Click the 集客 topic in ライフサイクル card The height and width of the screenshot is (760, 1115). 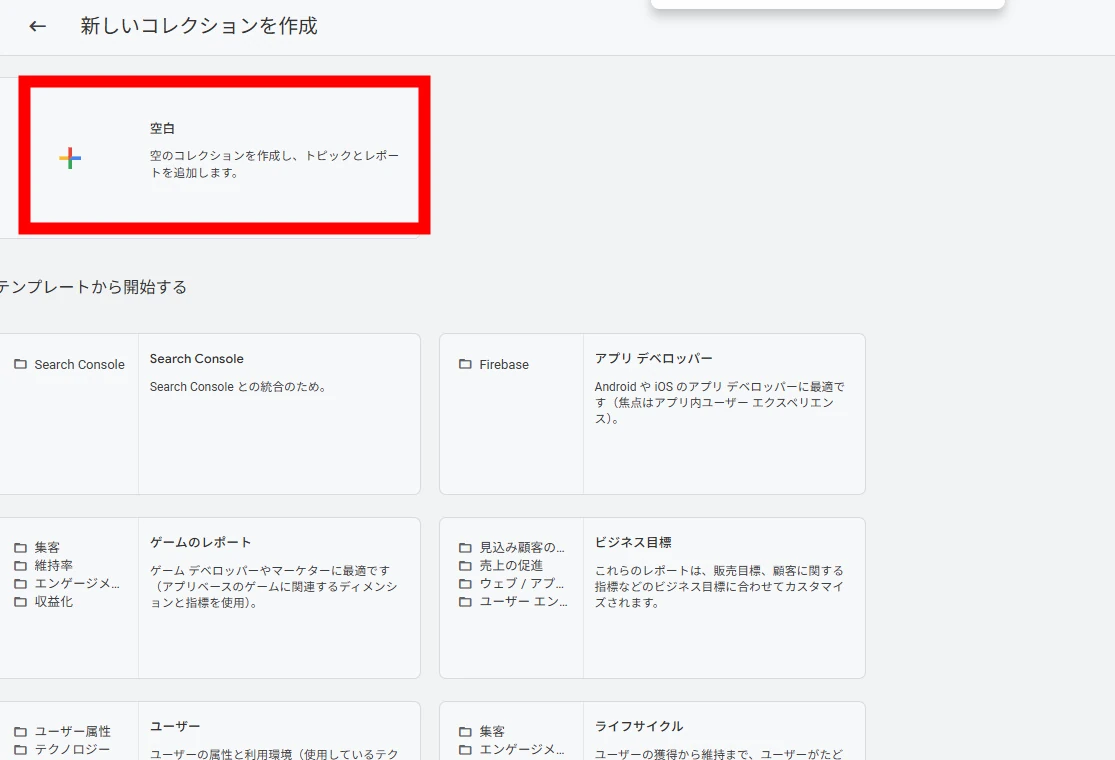(x=492, y=732)
